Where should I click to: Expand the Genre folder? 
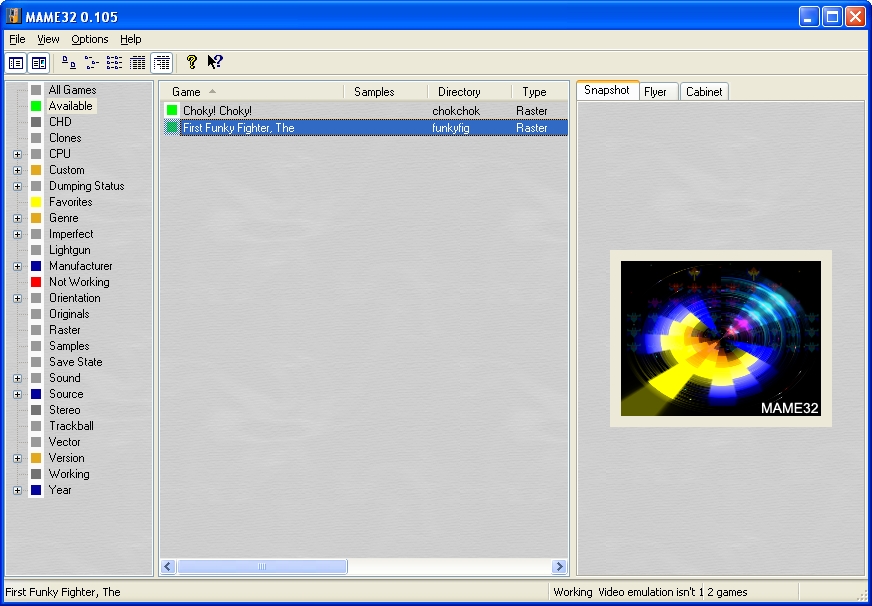[x=17, y=218]
